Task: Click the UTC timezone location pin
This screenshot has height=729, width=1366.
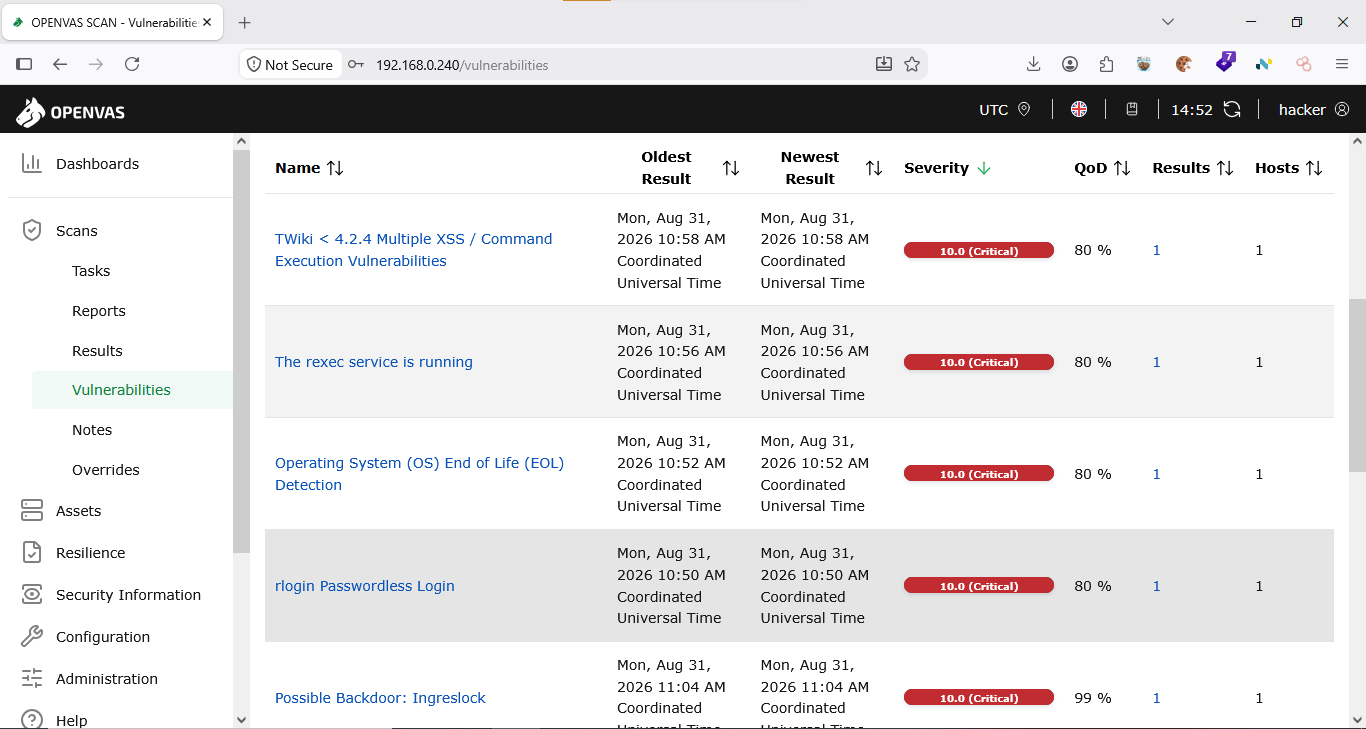Action: click(x=1024, y=109)
